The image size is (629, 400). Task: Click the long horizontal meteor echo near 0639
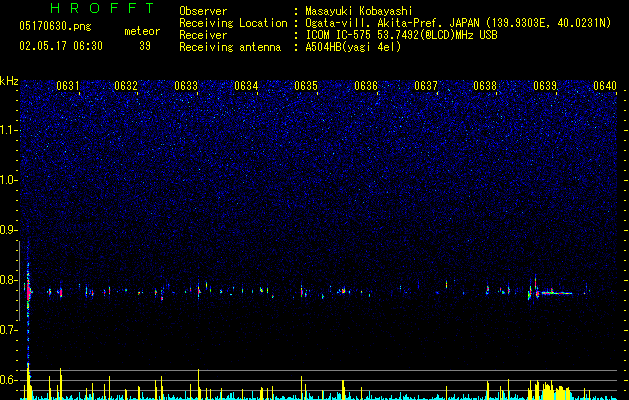pyautogui.click(x=556, y=293)
